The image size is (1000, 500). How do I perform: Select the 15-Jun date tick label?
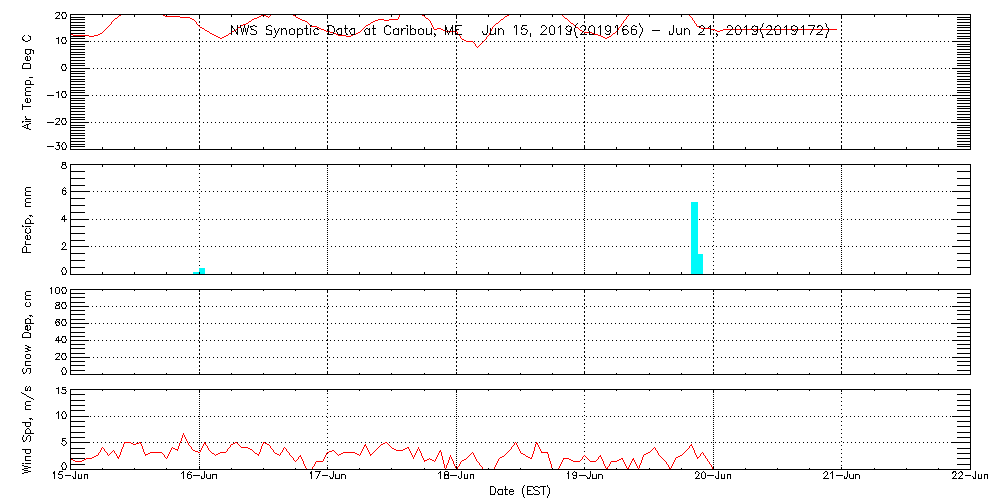pyautogui.click(x=71, y=477)
